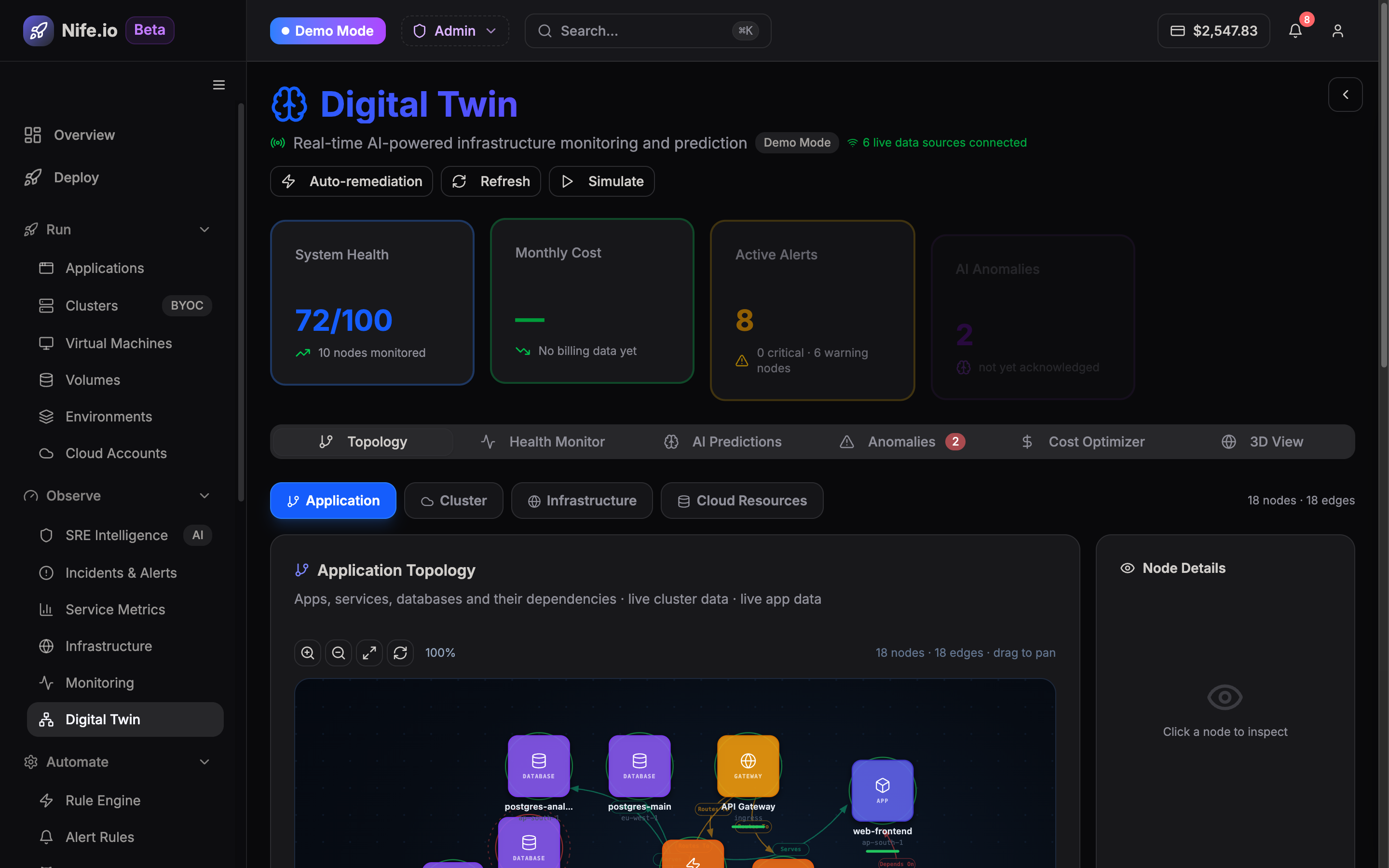Go to Clusters in the sidebar
1389x868 pixels.
click(125, 305)
